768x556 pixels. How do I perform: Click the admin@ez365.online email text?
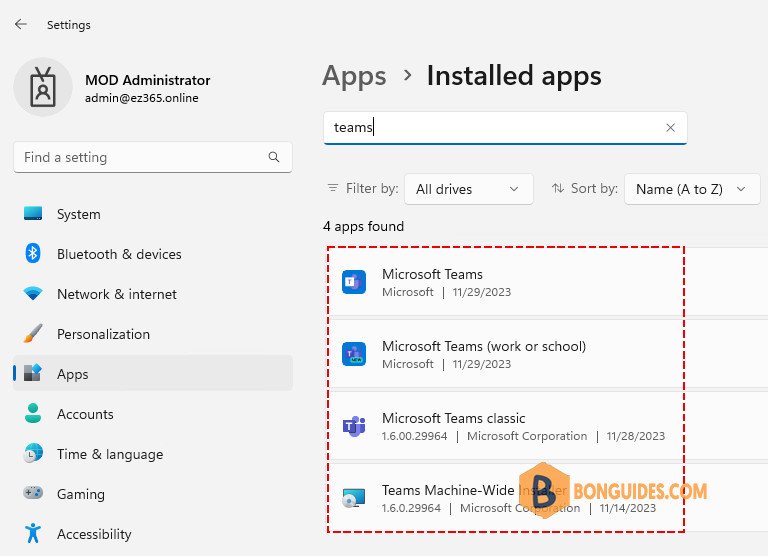(x=142, y=98)
